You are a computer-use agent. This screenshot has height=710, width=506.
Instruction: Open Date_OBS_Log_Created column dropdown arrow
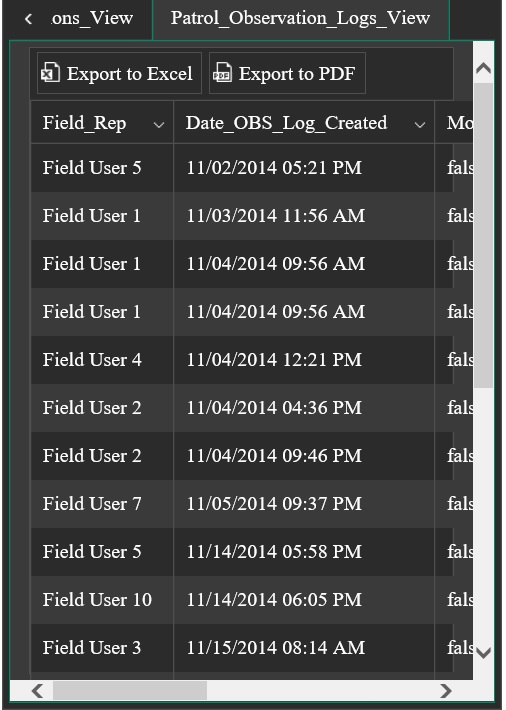click(x=420, y=125)
